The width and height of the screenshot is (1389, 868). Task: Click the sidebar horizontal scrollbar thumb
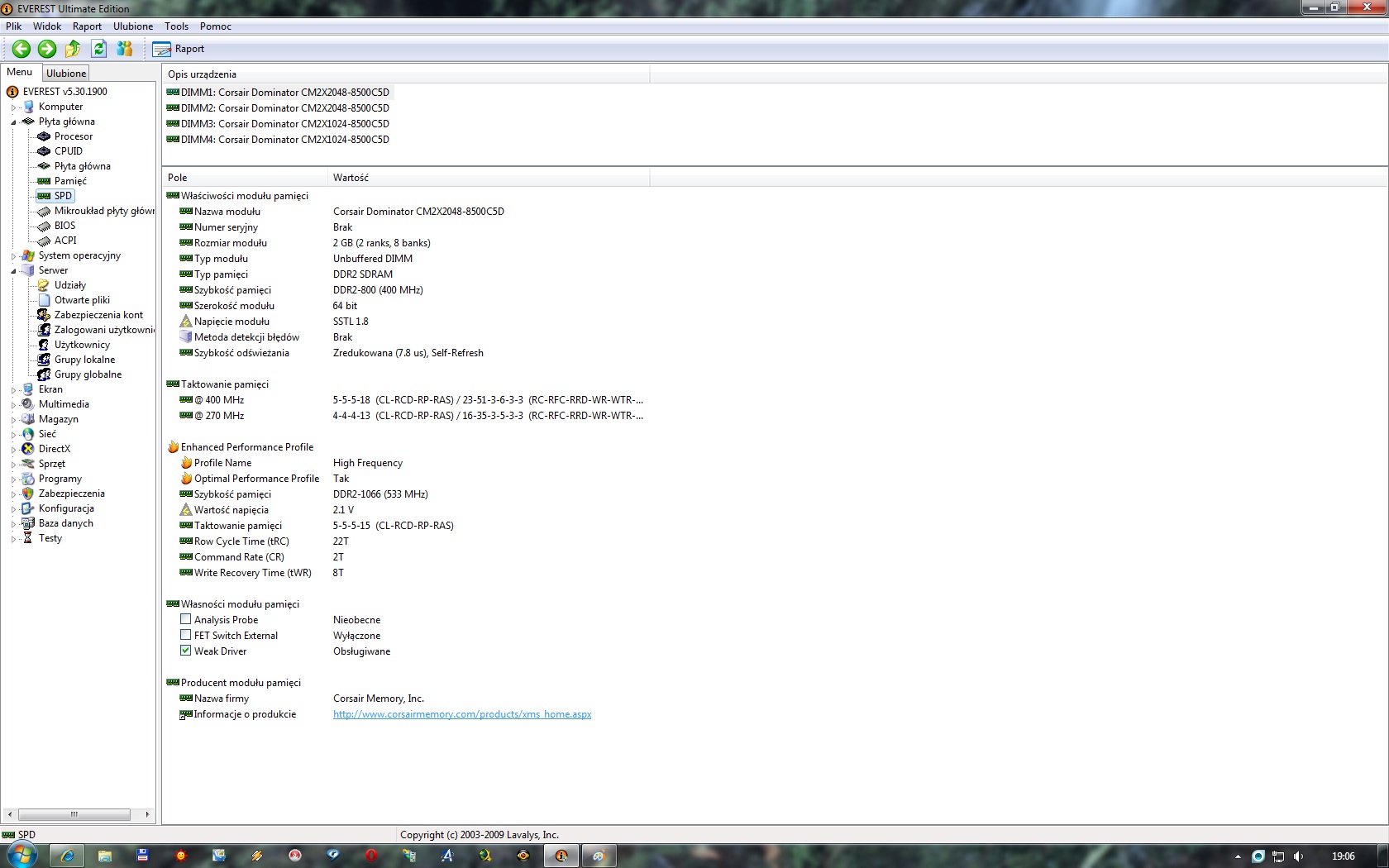pos(74,814)
